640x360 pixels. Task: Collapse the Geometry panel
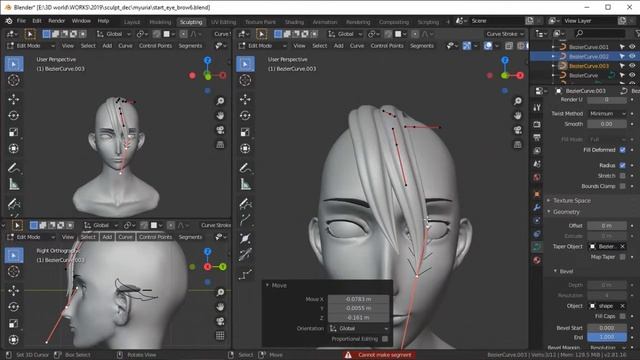pyautogui.click(x=549, y=212)
